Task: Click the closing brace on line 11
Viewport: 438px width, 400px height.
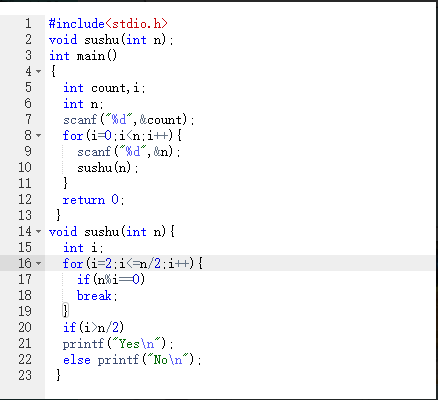Action: click(65, 183)
